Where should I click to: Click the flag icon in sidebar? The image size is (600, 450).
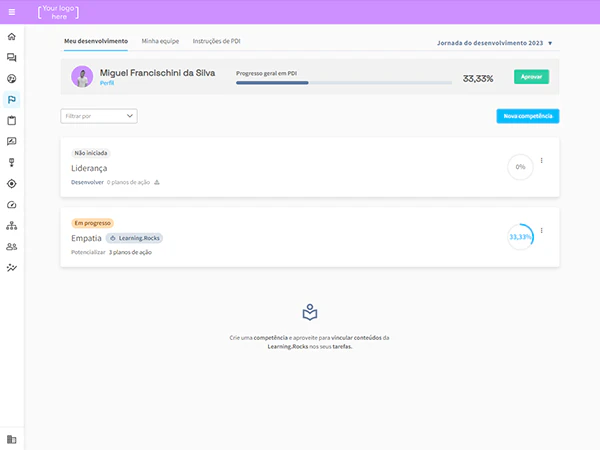coord(12,99)
